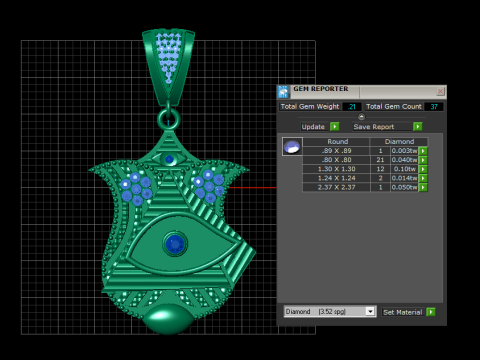Select the pendant's jump ring
Image resolution: width=480 pixels, height=360 pixels.
pos(169,120)
